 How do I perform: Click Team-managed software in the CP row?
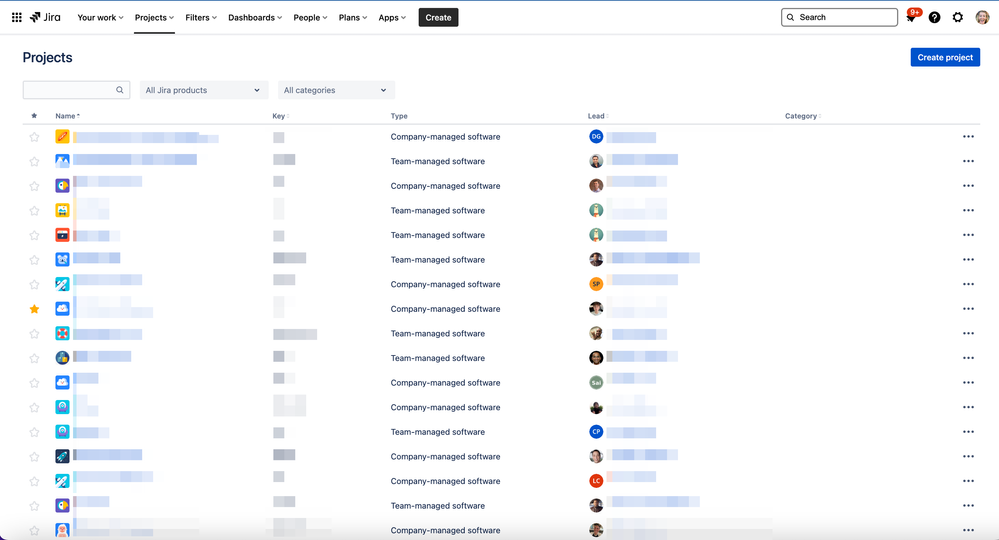(438, 432)
